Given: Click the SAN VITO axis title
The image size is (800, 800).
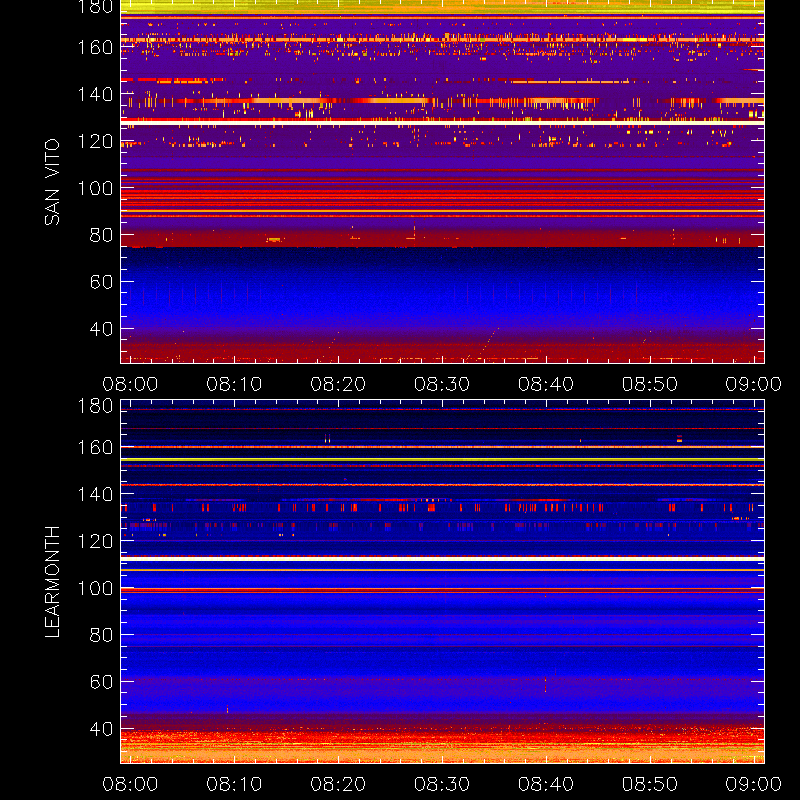Looking at the screenshot, I should (x=52, y=182).
